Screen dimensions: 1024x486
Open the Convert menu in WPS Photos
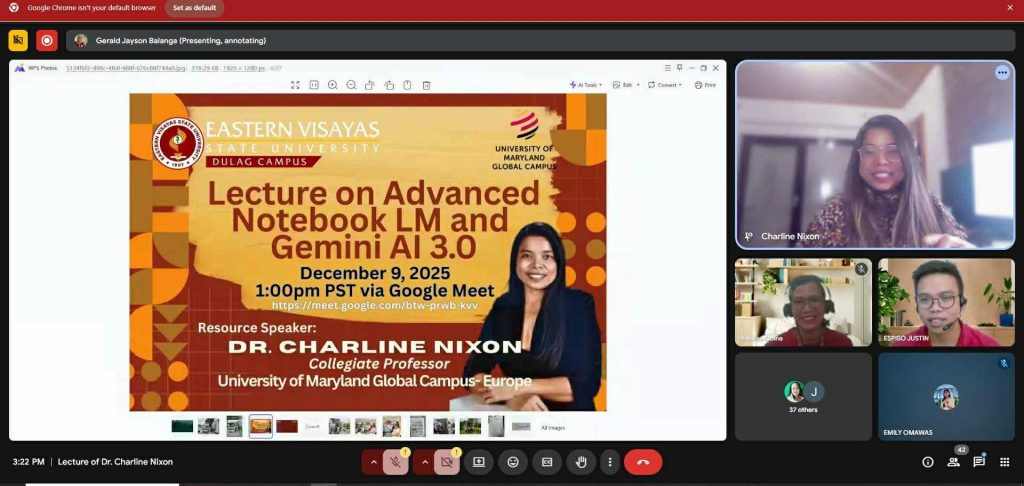click(665, 85)
